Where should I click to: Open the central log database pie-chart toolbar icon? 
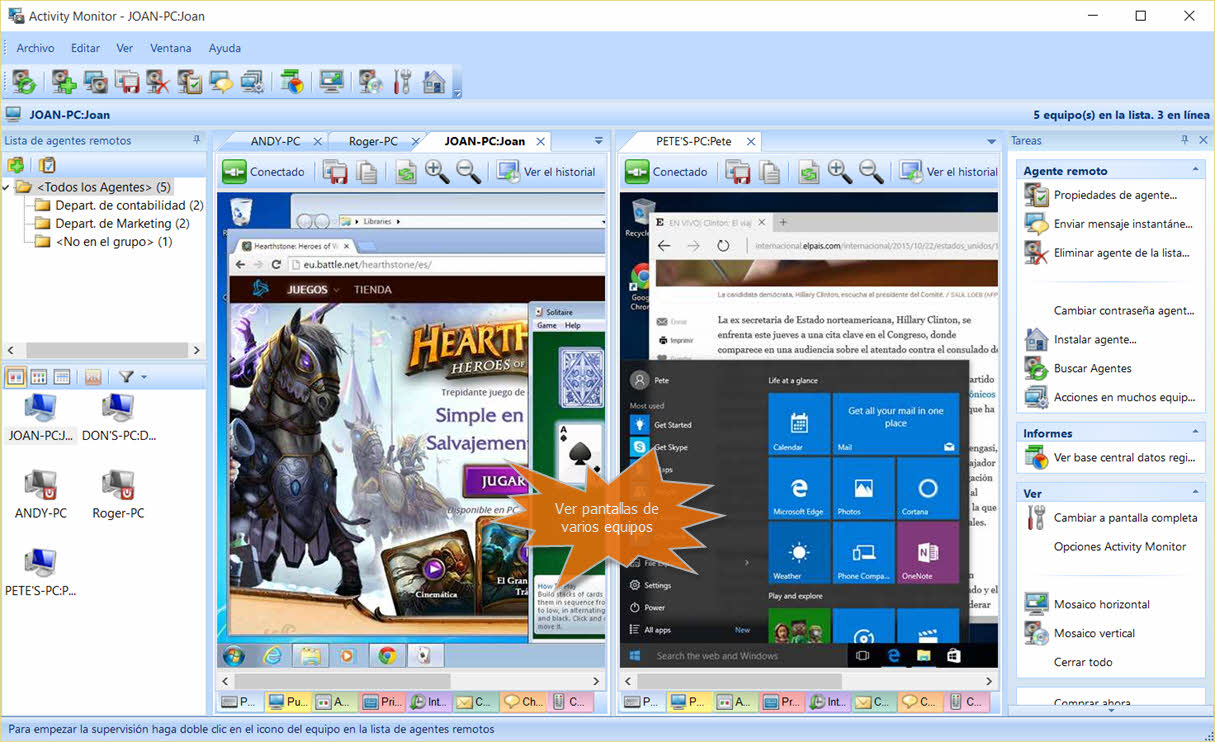point(291,81)
